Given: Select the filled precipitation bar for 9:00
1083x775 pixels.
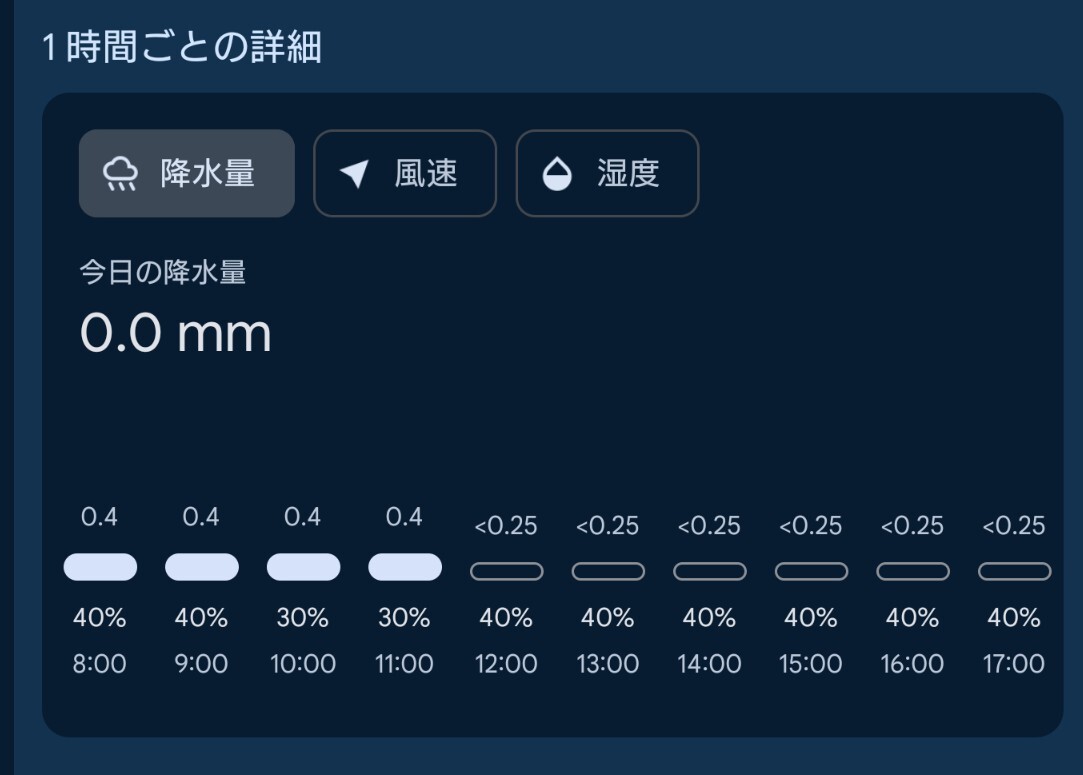Looking at the screenshot, I should click(x=201, y=567).
